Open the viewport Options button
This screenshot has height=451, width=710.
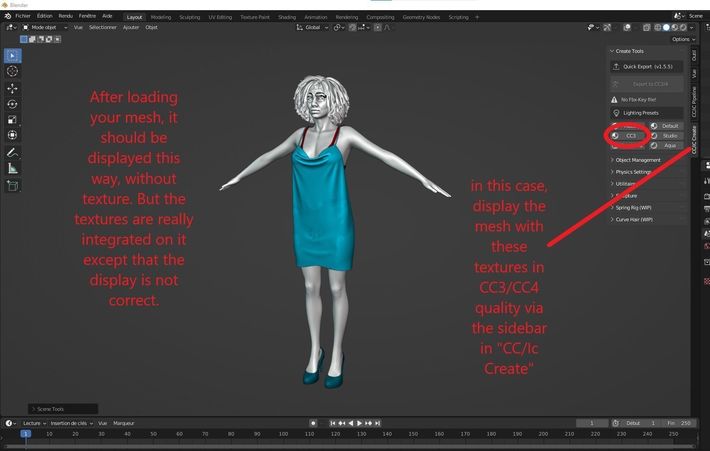tap(681, 39)
